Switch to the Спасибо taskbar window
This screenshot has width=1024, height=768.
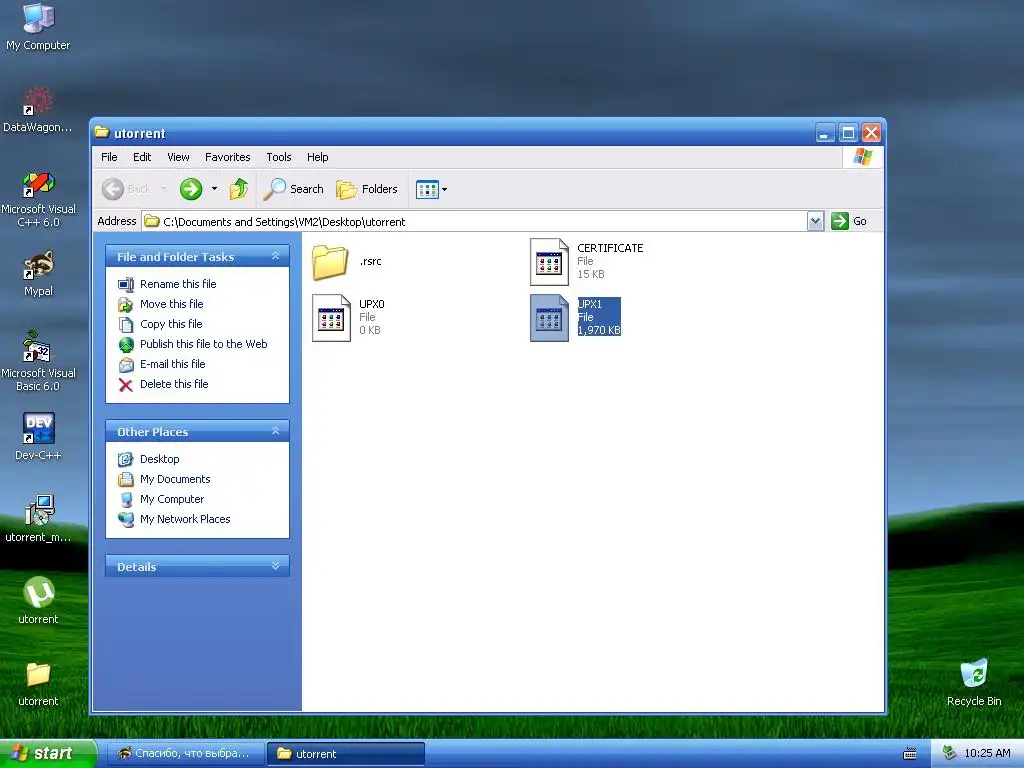point(184,753)
